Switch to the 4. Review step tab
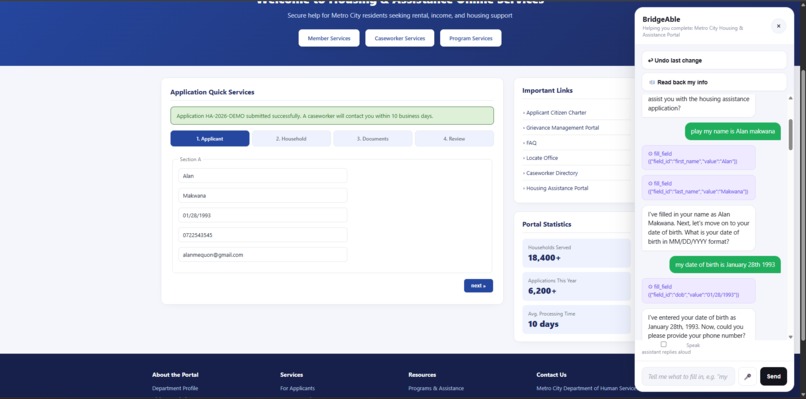Viewport: 806px width, 399px height. pos(454,139)
